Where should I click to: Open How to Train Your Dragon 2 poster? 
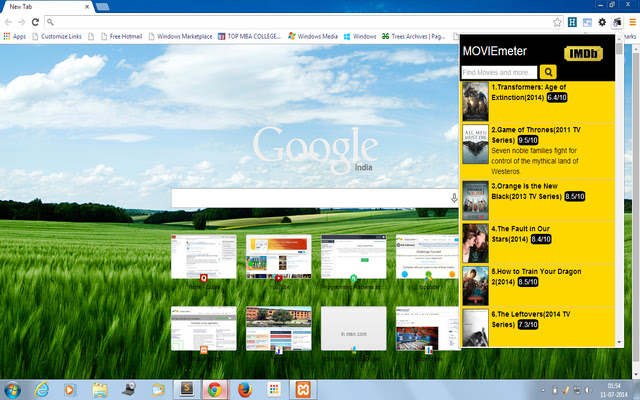pyautogui.click(x=475, y=286)
